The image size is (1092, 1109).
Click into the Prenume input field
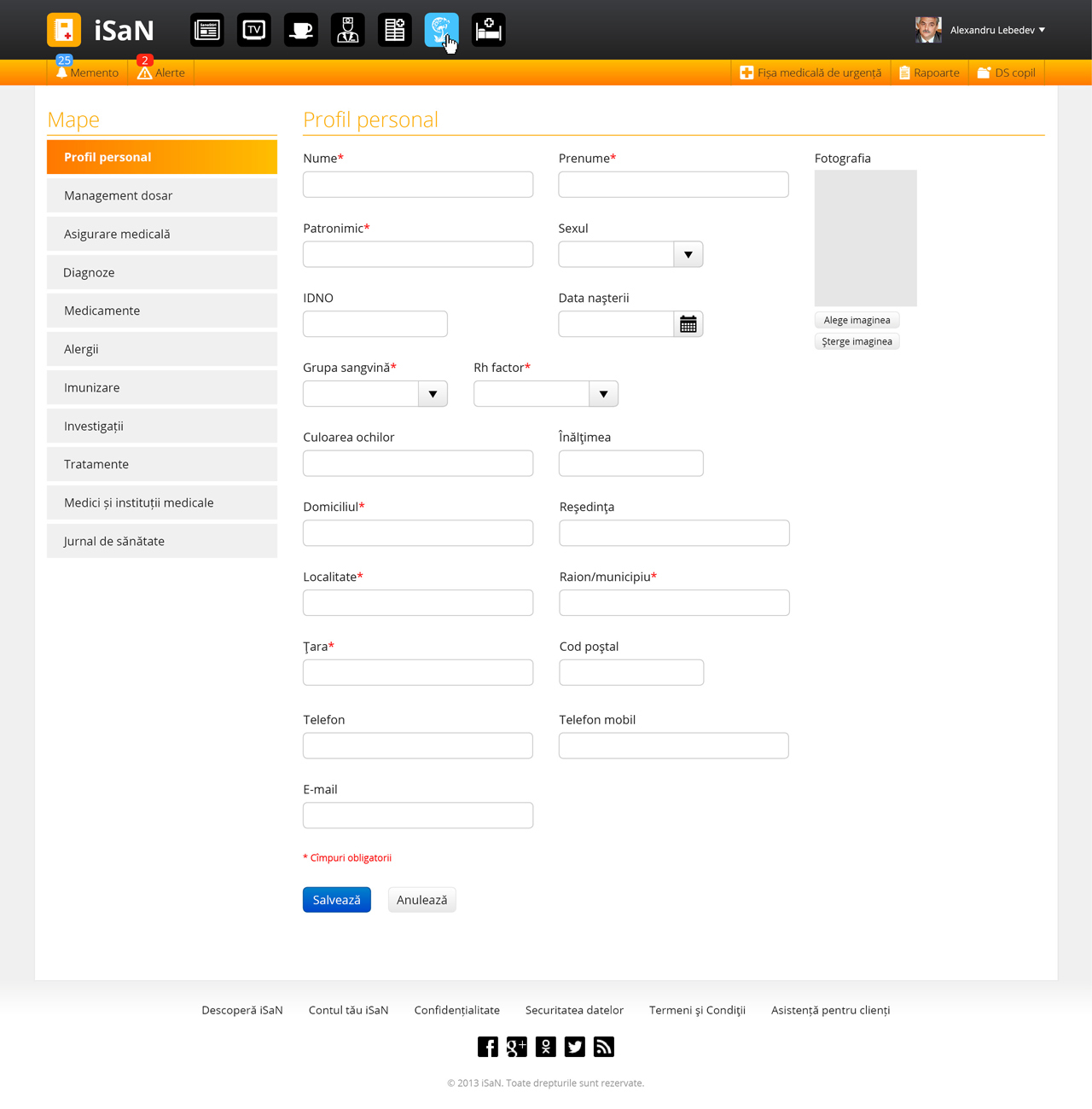673,184
